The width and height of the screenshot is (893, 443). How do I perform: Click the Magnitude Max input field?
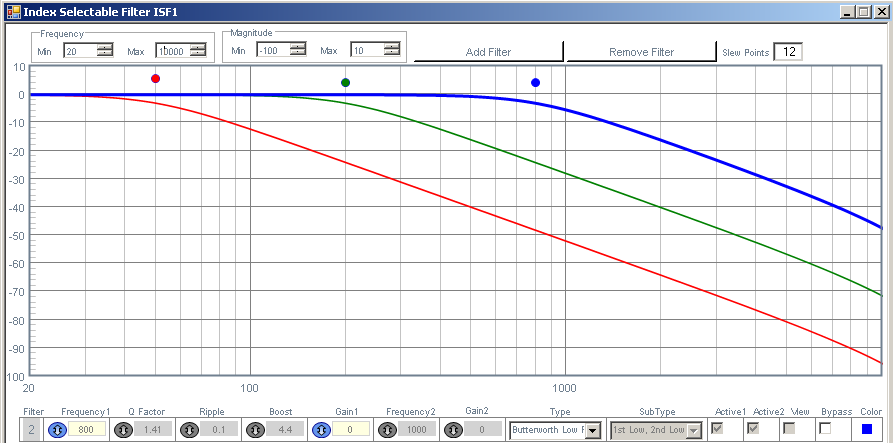(x=367, y=50)
